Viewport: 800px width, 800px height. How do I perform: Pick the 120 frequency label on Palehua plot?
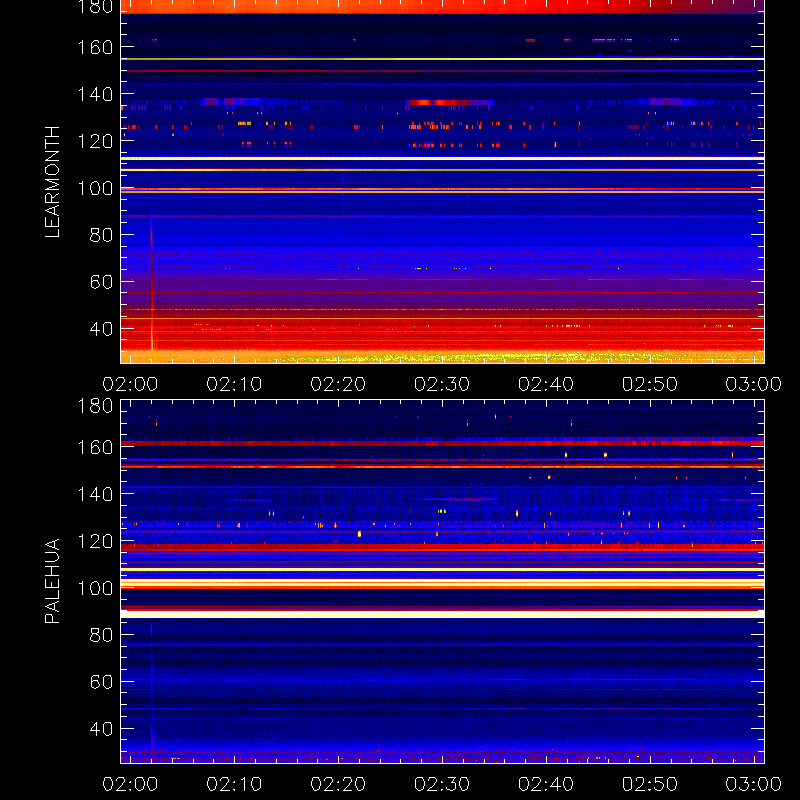(95, 541)
